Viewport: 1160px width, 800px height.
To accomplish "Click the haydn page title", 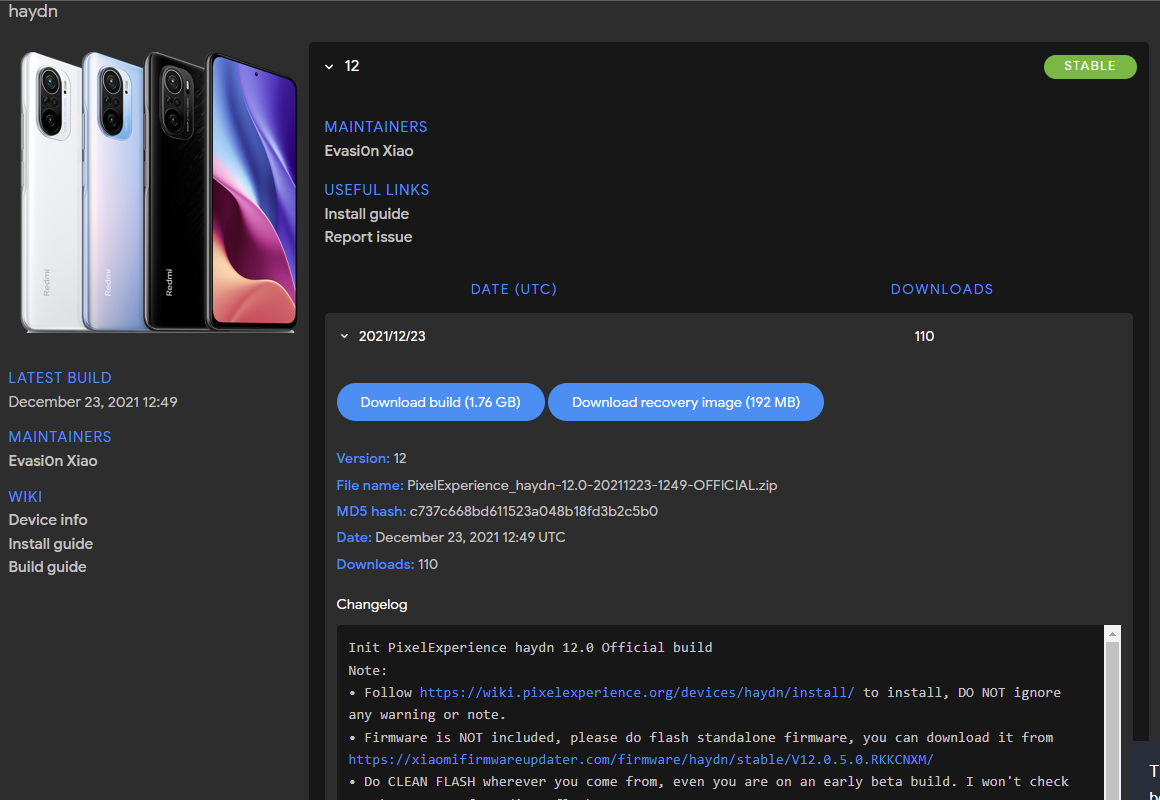I will click(x=33, y=12).
